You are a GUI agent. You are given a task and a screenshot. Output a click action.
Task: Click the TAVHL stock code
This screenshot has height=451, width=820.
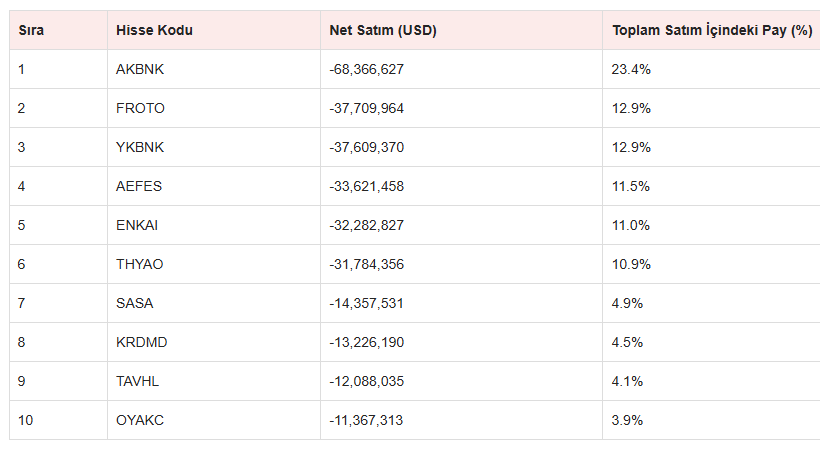coord(138,381)
